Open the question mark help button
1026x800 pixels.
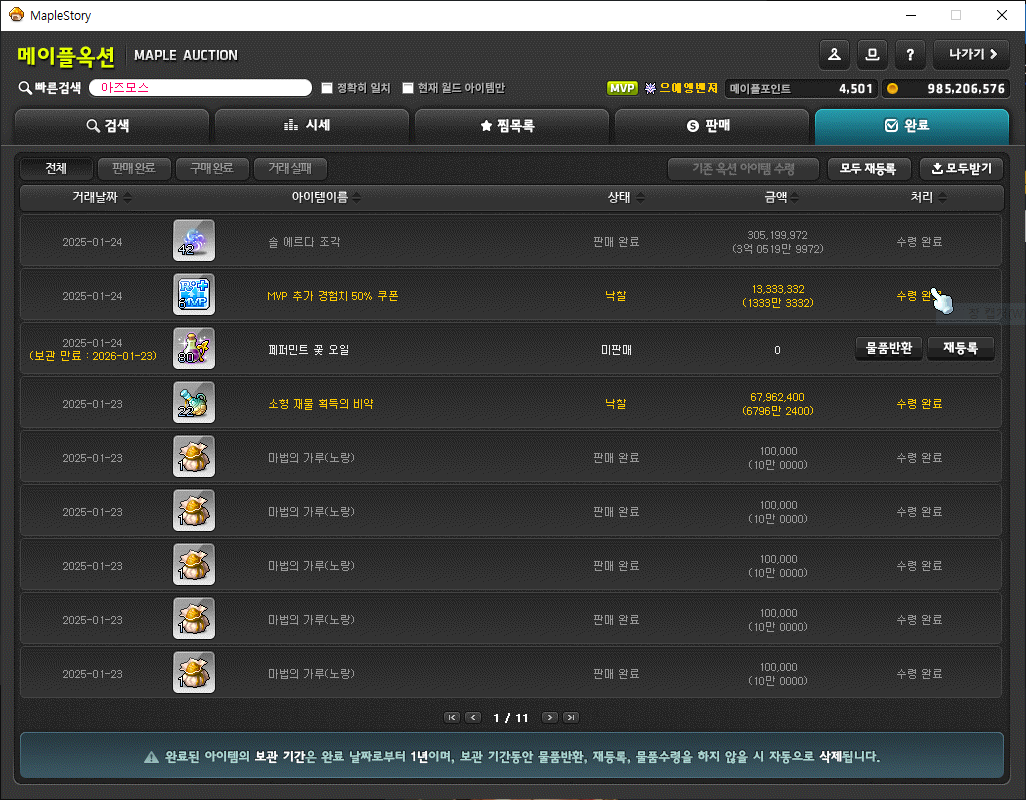[x=910, y=54]
